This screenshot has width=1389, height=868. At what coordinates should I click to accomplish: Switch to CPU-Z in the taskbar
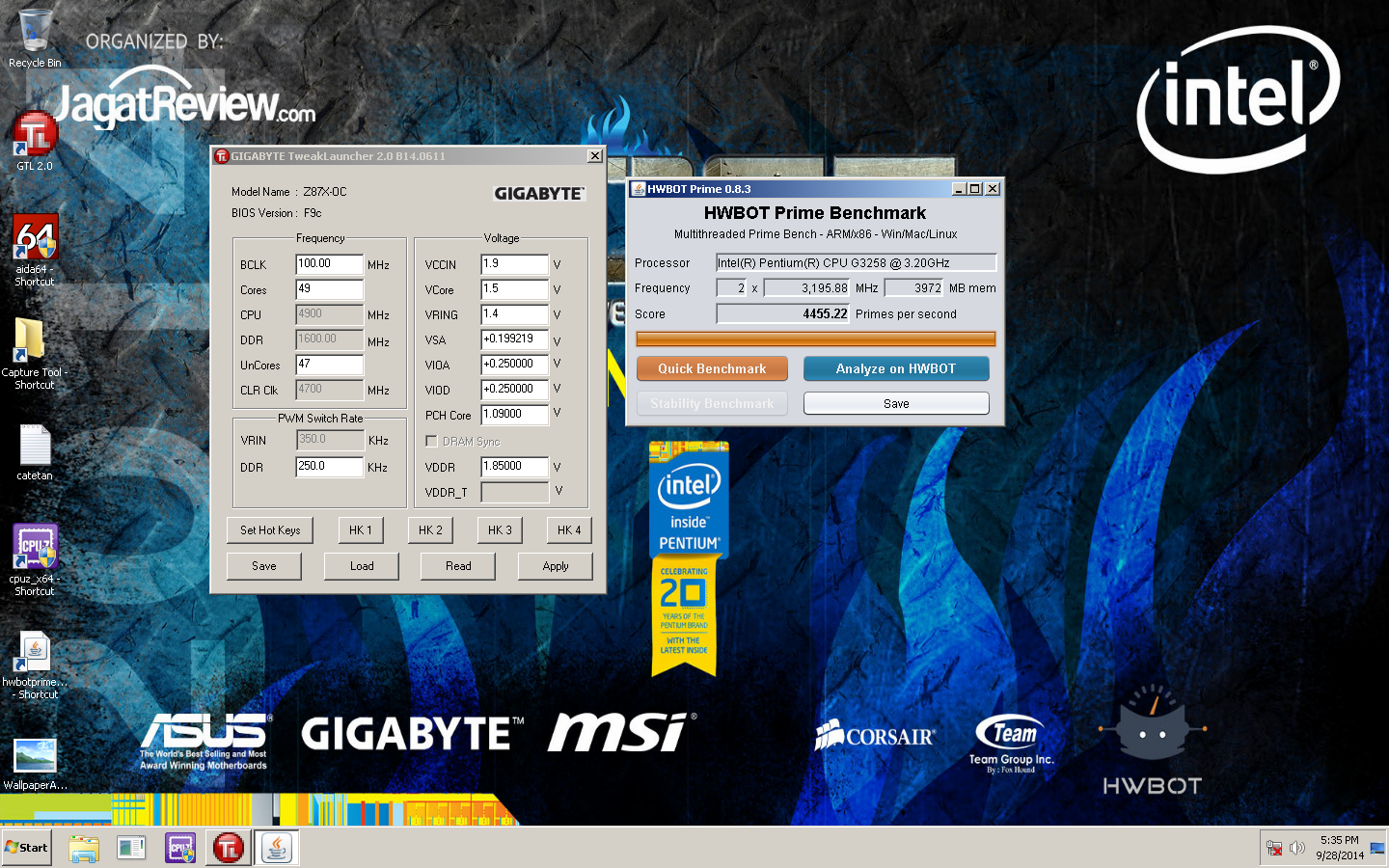pyautogui.click(x=180, y=848)
